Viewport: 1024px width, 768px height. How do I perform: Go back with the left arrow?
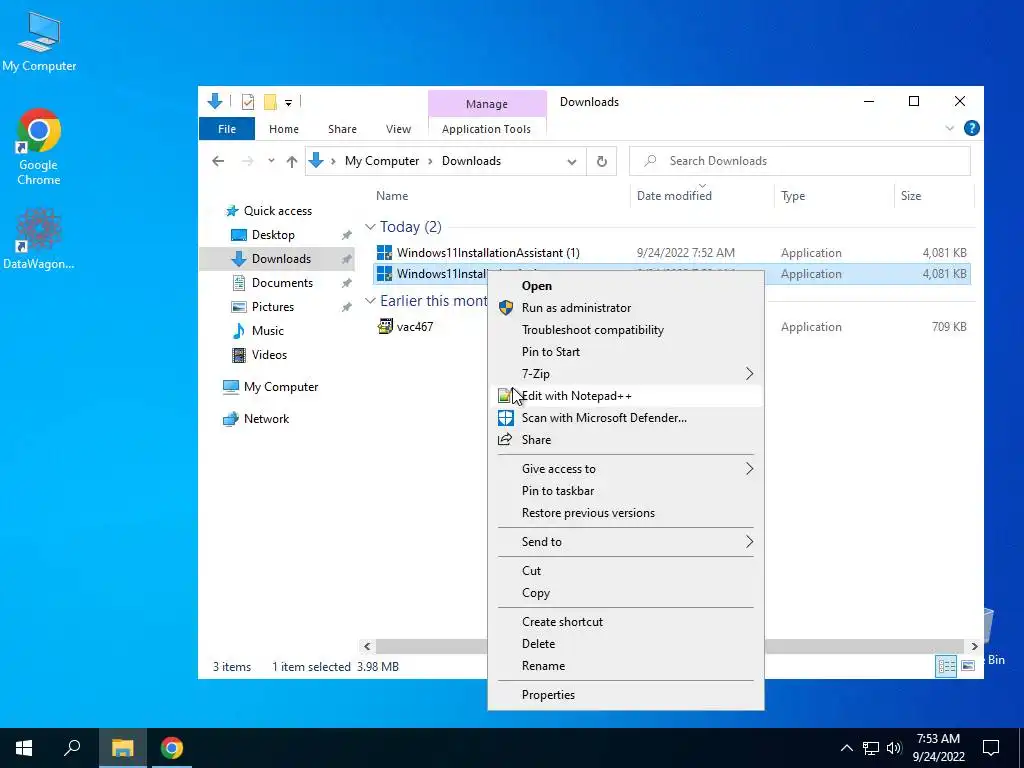click(x=218, y=161)
